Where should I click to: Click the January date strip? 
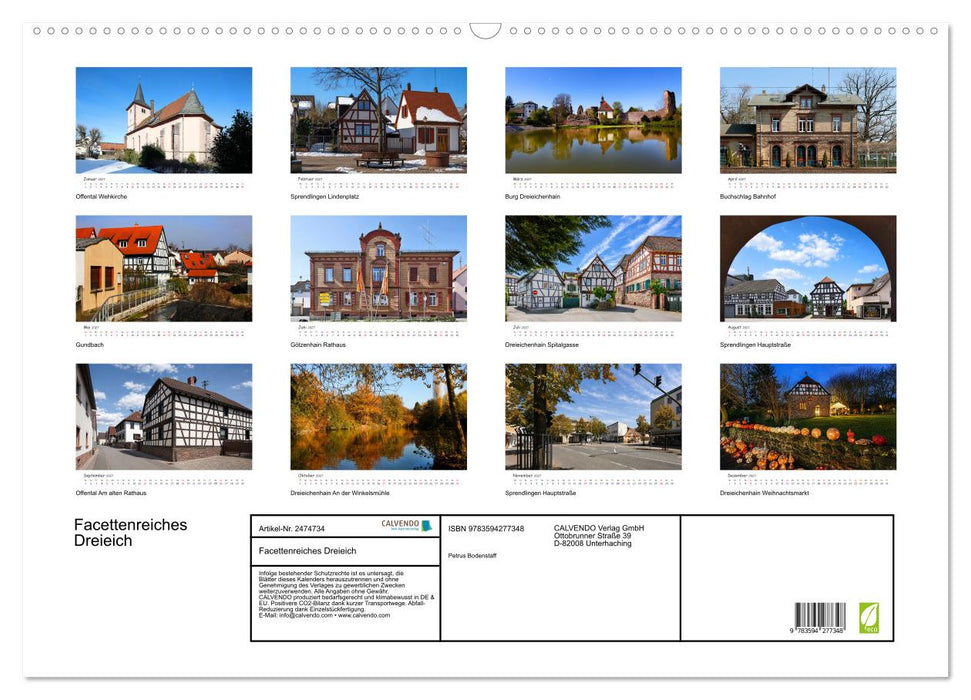163,185
